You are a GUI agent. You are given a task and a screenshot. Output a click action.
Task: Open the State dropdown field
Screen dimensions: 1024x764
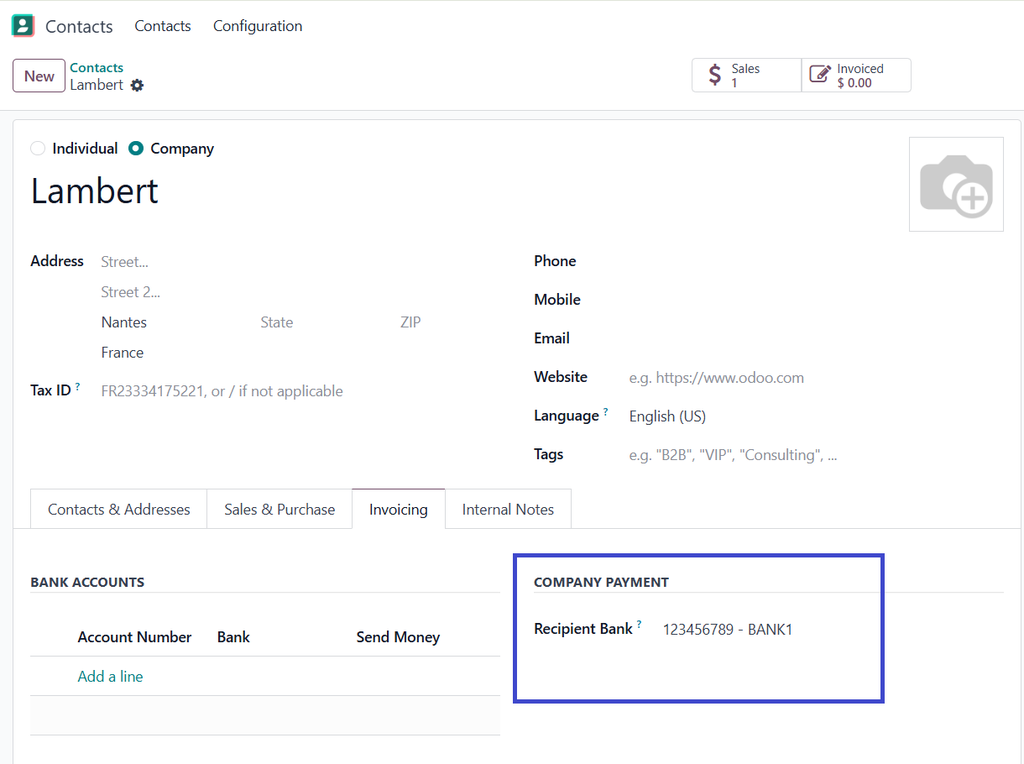tap(325, 323)
